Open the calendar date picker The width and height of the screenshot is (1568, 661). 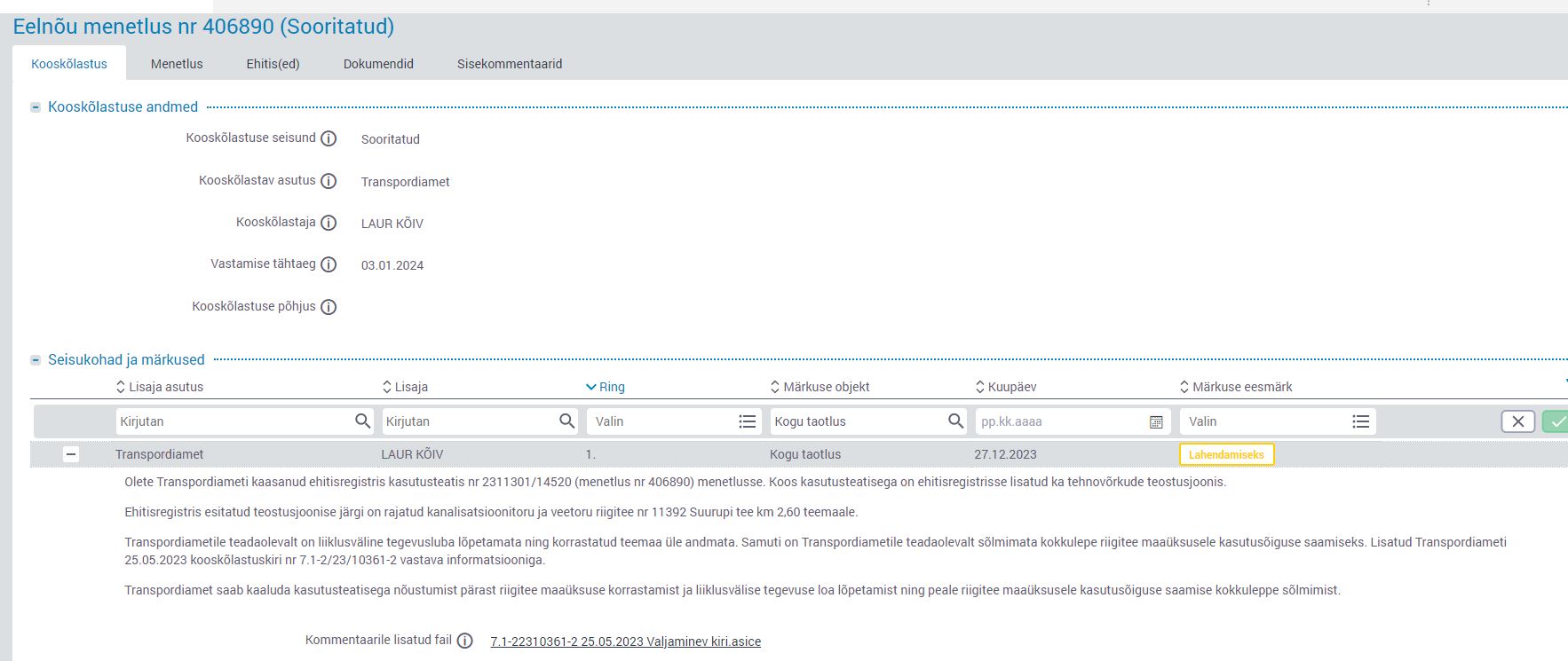pos(1156,422)
